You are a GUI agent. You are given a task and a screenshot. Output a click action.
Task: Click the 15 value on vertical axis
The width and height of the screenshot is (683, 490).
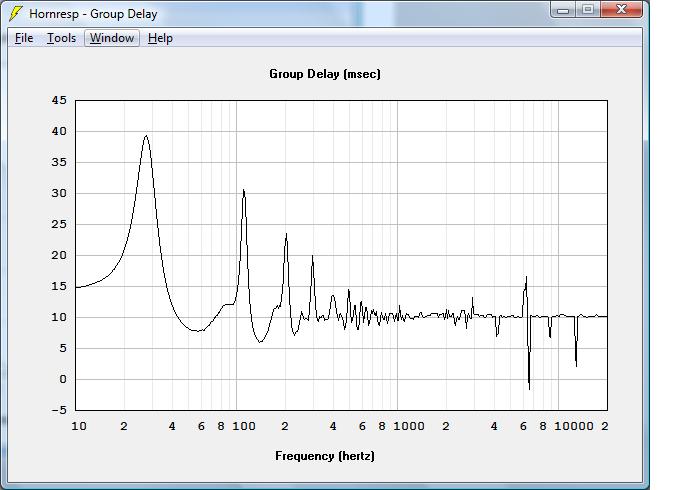(59, 286)
